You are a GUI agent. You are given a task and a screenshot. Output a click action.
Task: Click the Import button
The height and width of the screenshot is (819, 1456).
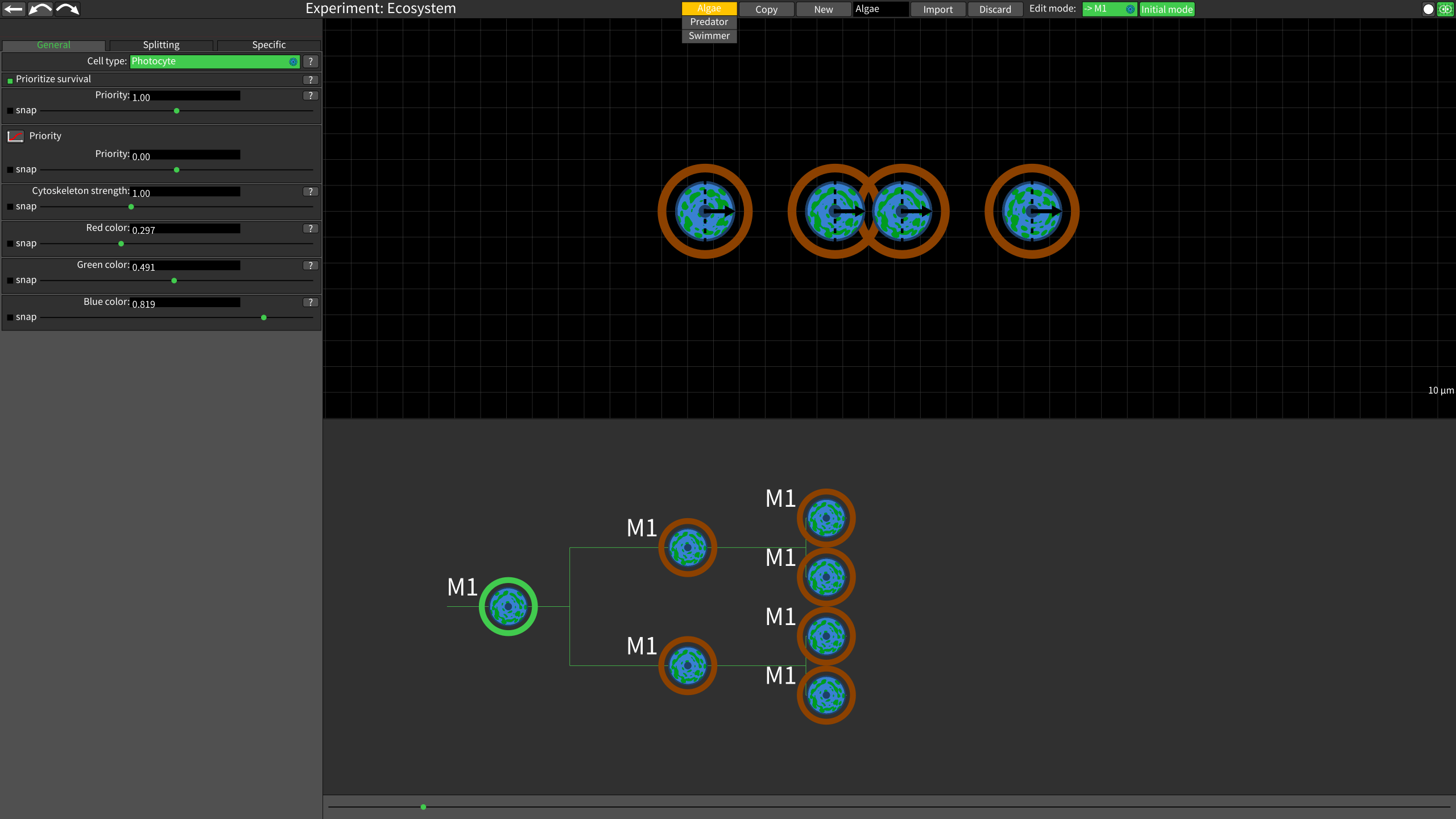[937, 10]
